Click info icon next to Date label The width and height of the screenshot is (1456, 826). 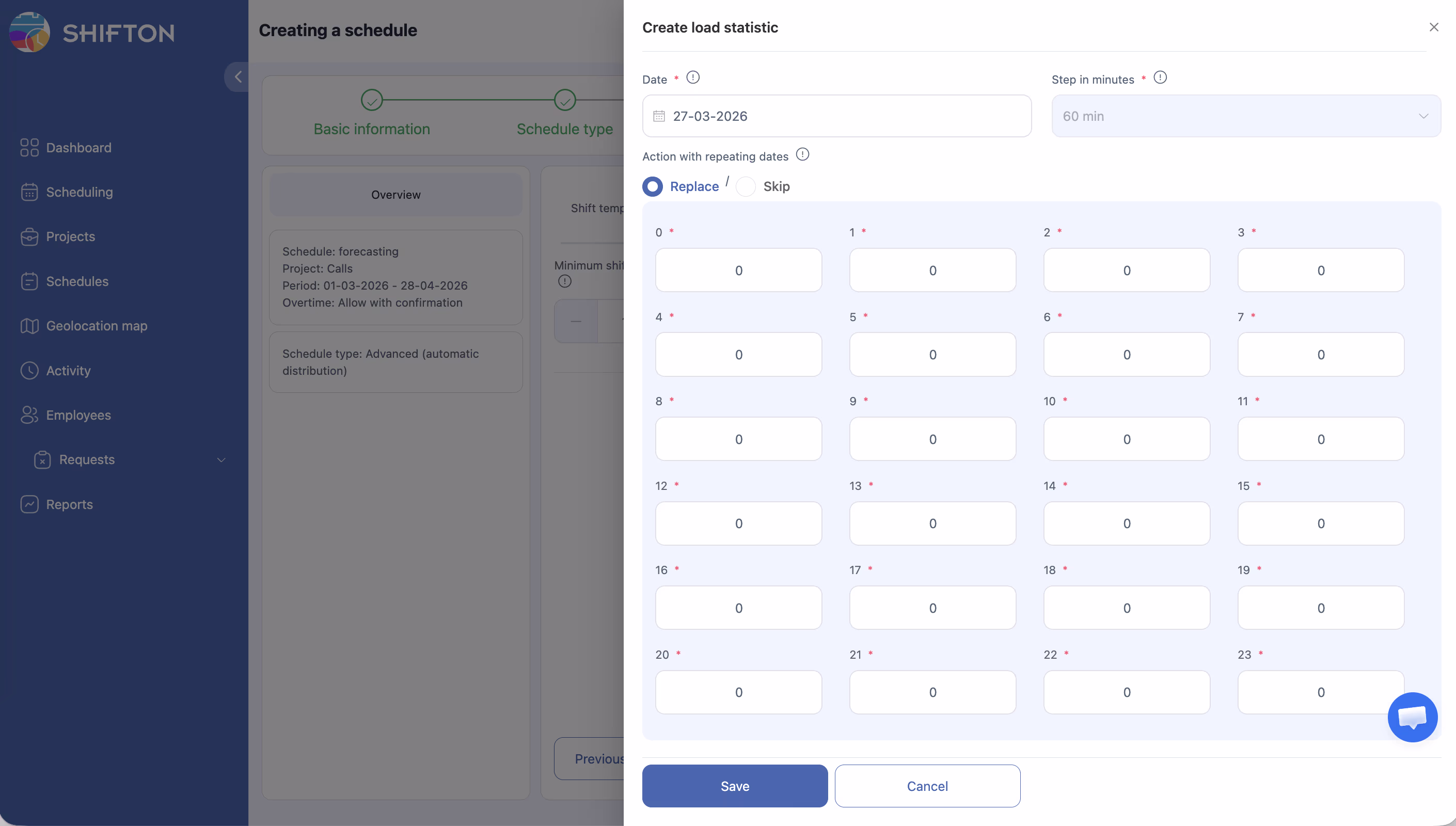pos(692,78)
